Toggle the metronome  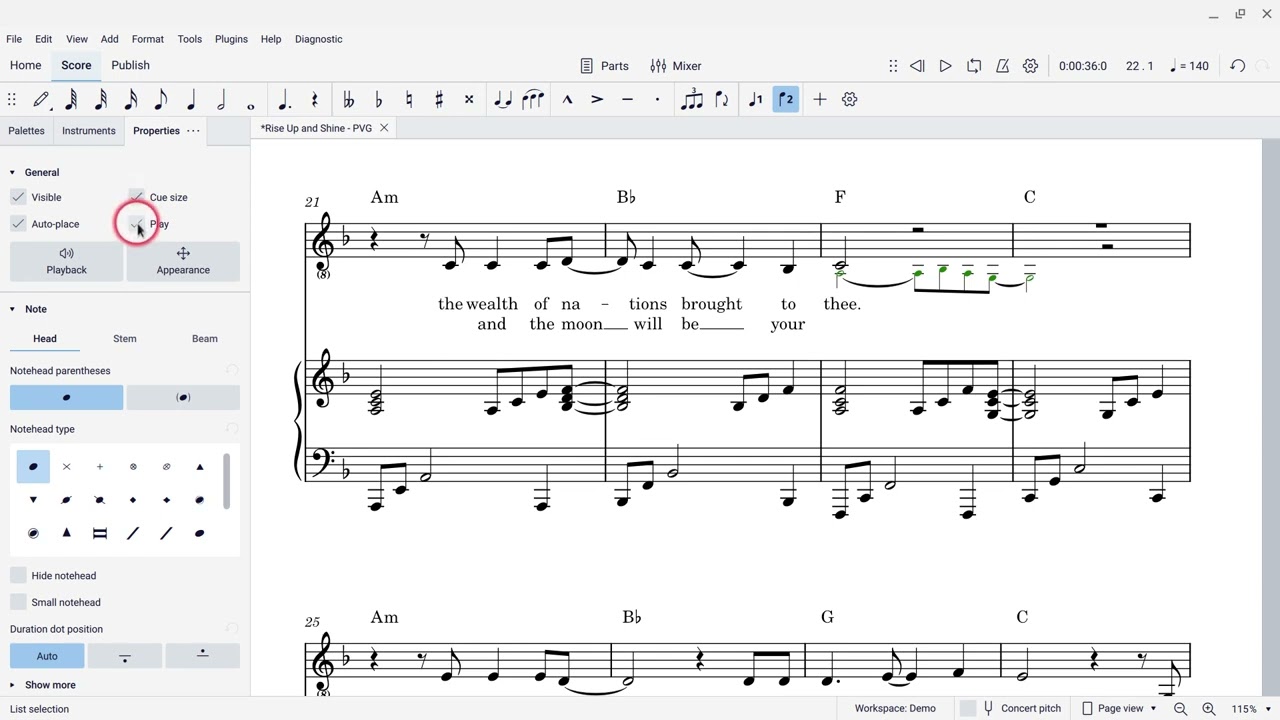click(x=1002, y=66)
